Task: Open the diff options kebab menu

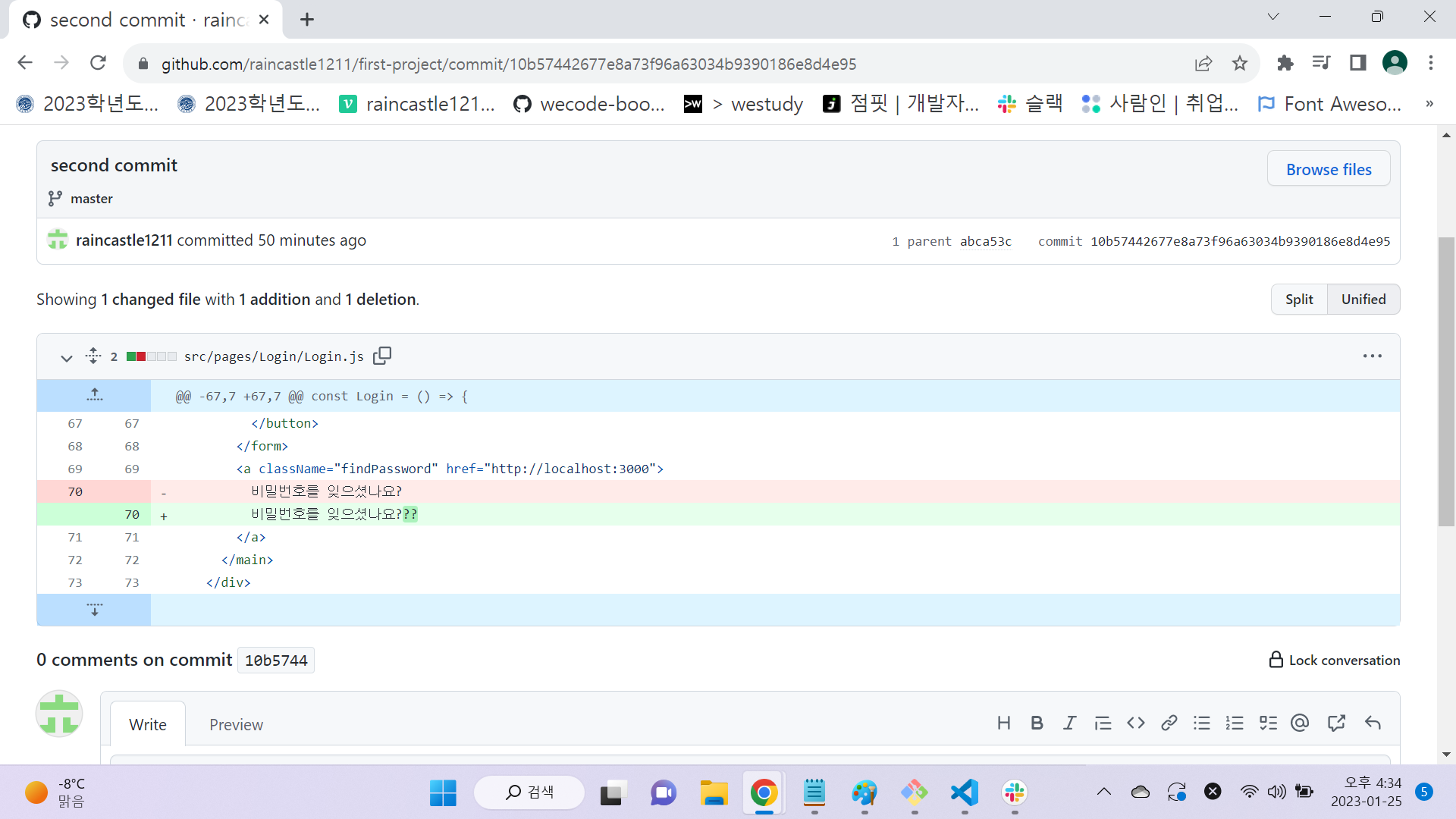Action: pyautogui.click(x=1373, y=356)
